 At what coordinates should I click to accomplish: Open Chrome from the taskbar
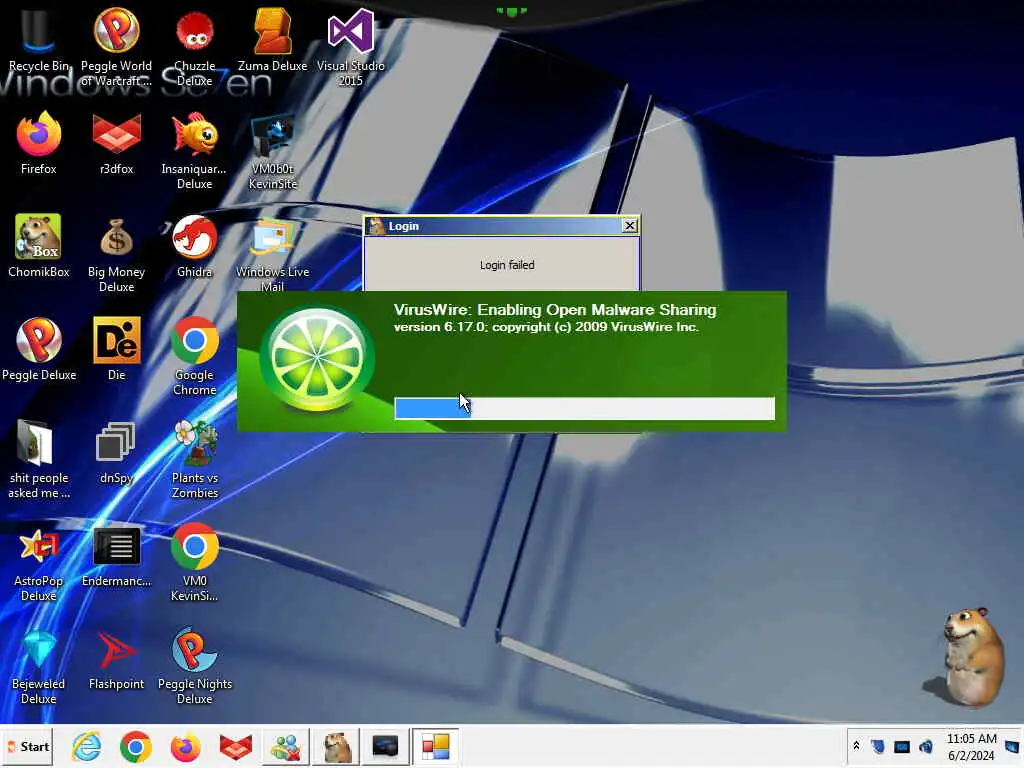pyautogui.click(x=136, y=746)
